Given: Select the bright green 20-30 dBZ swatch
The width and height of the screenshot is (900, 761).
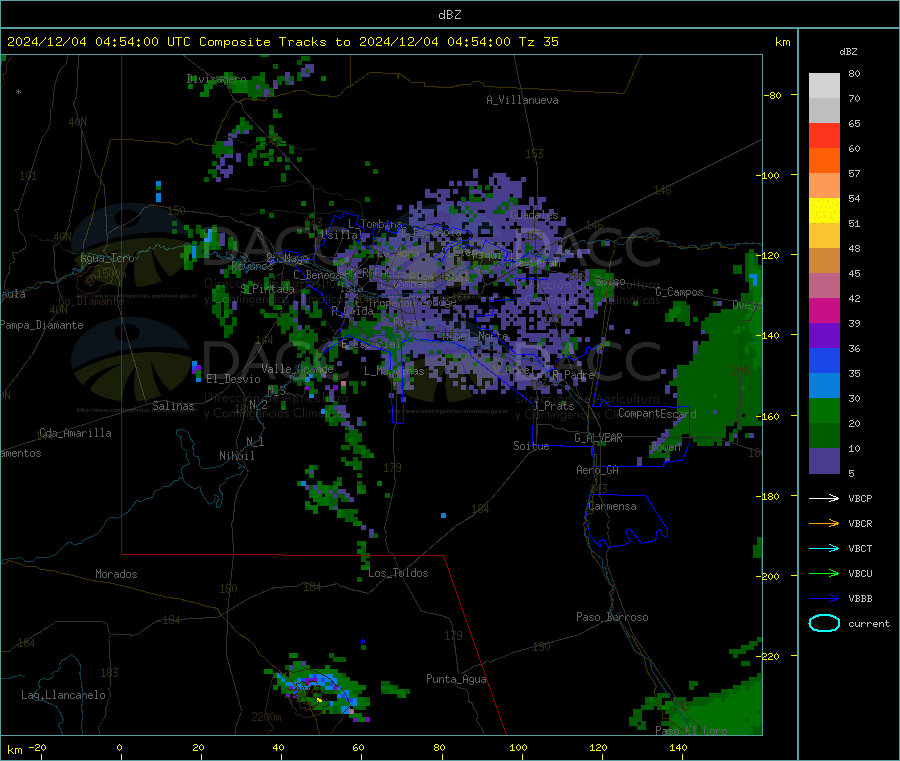Looking at the screenshot, I should click(824, 410).
